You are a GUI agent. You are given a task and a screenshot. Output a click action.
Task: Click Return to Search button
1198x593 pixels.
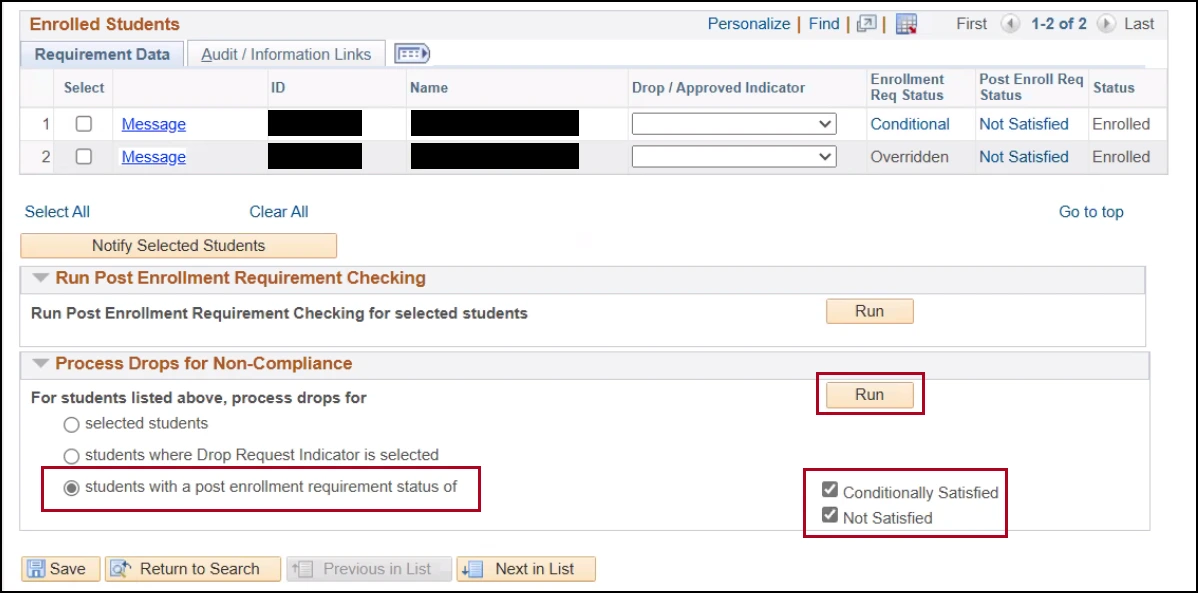tap(193, 569)
